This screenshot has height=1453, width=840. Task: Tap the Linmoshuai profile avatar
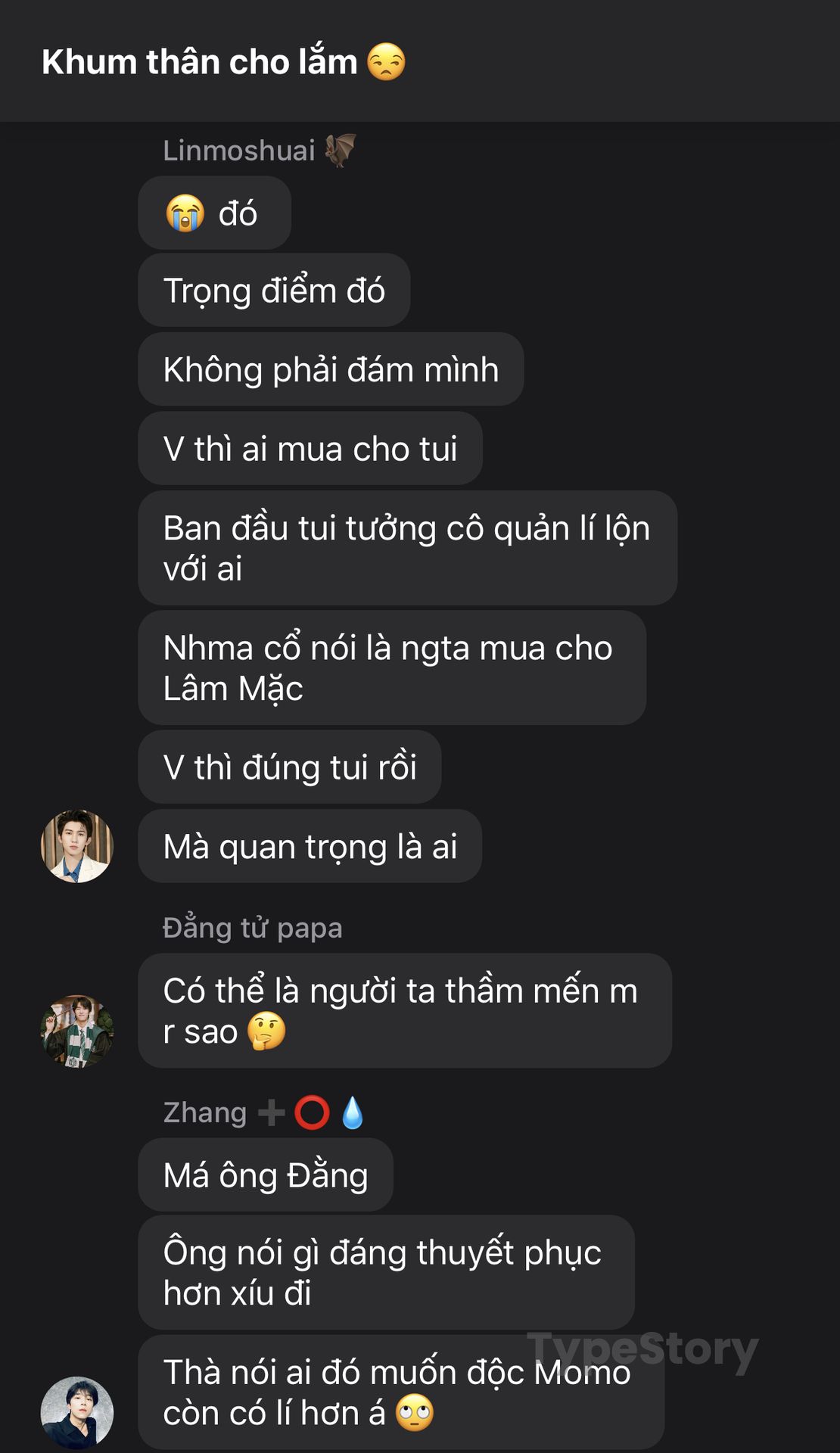tap(77, 846)
